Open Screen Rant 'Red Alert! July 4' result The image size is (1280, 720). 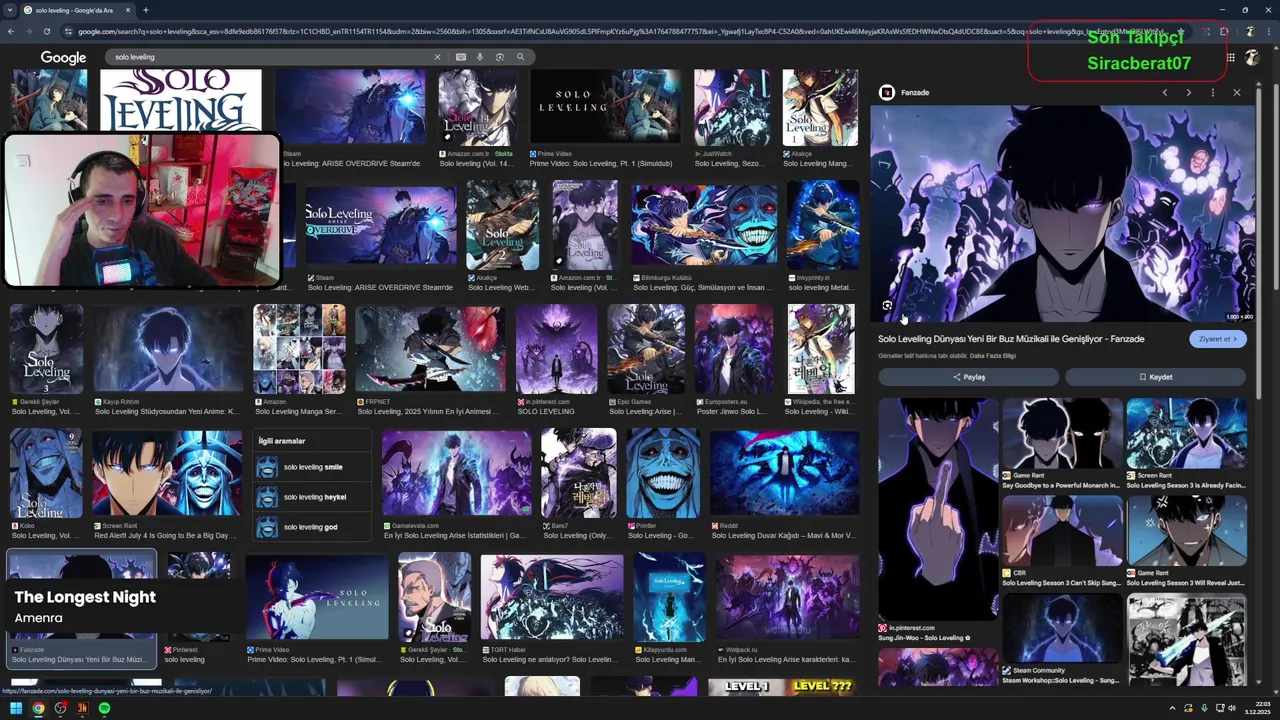click(x=167, y=473)
